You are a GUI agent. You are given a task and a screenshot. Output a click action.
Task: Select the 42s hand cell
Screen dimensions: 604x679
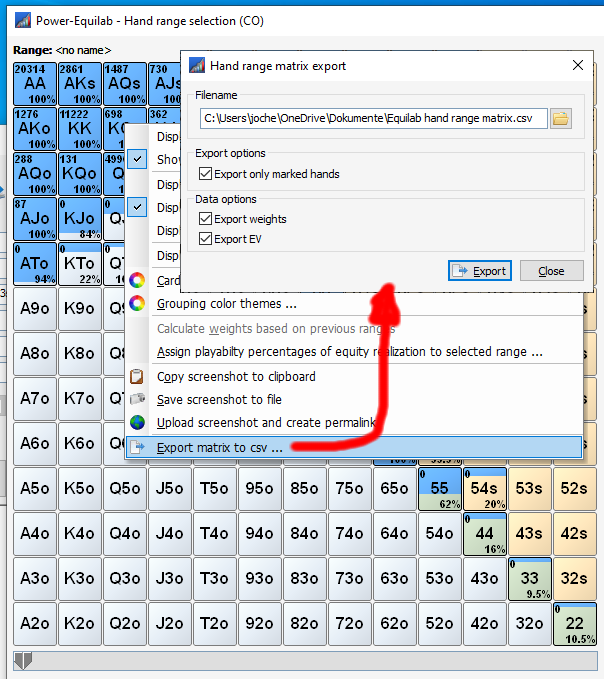tap(575, 534)
